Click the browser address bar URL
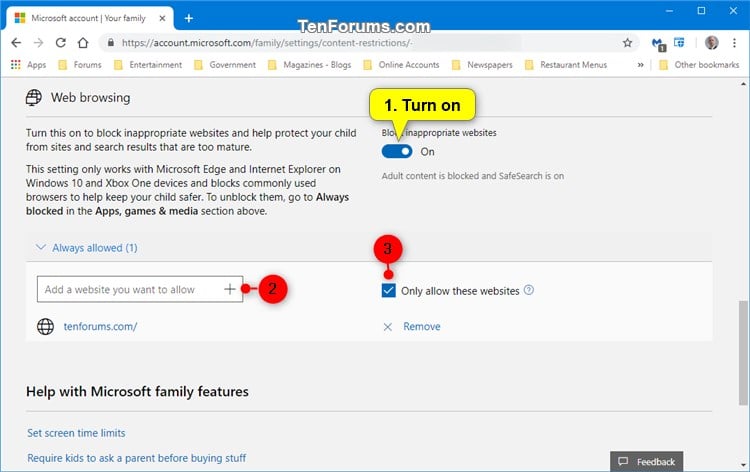This screenshot has width=750, height=472. coord(266,43)
